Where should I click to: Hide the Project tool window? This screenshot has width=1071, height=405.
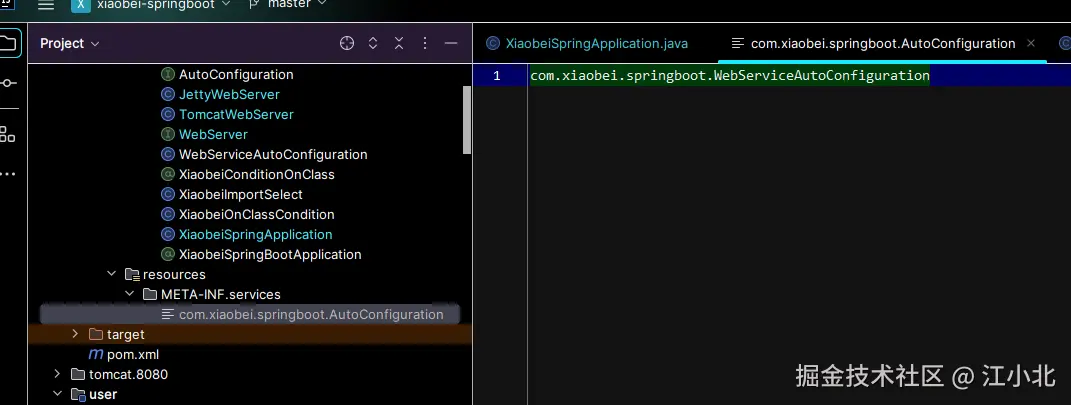coord(451,43)
